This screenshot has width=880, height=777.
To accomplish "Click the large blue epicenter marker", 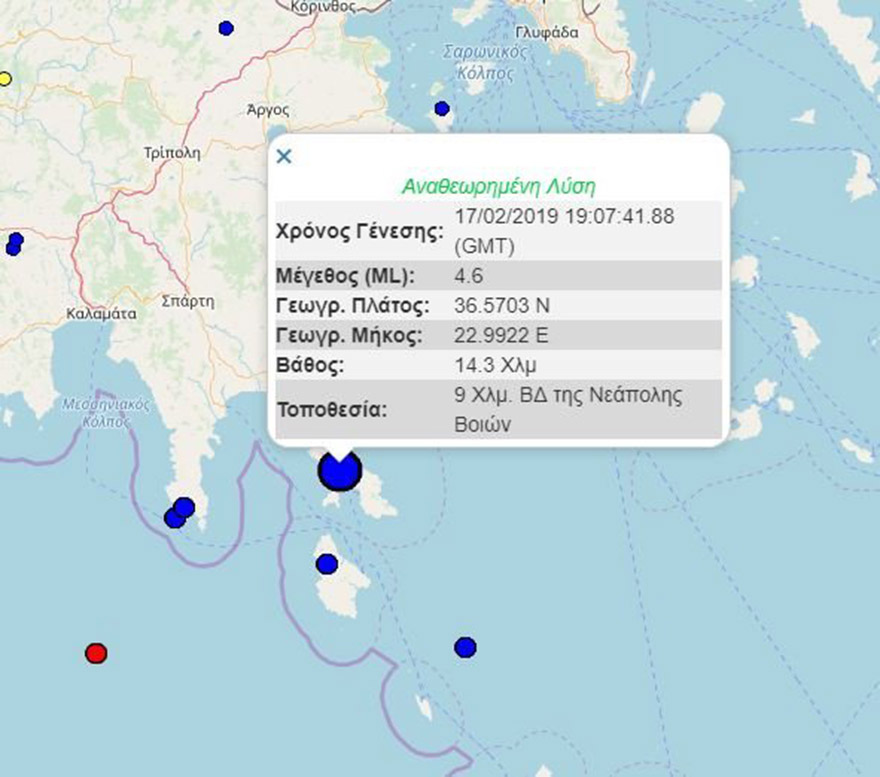I will tap(339, 469).
